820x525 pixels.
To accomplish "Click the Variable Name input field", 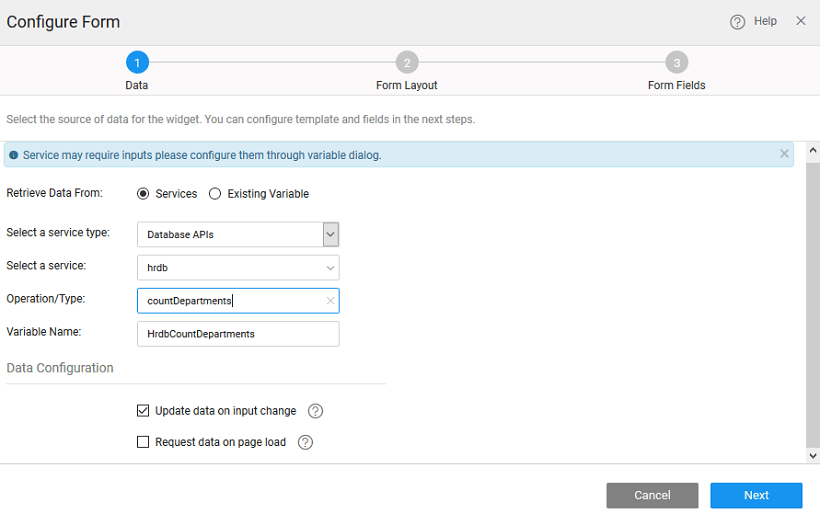I will click(238, 334).
